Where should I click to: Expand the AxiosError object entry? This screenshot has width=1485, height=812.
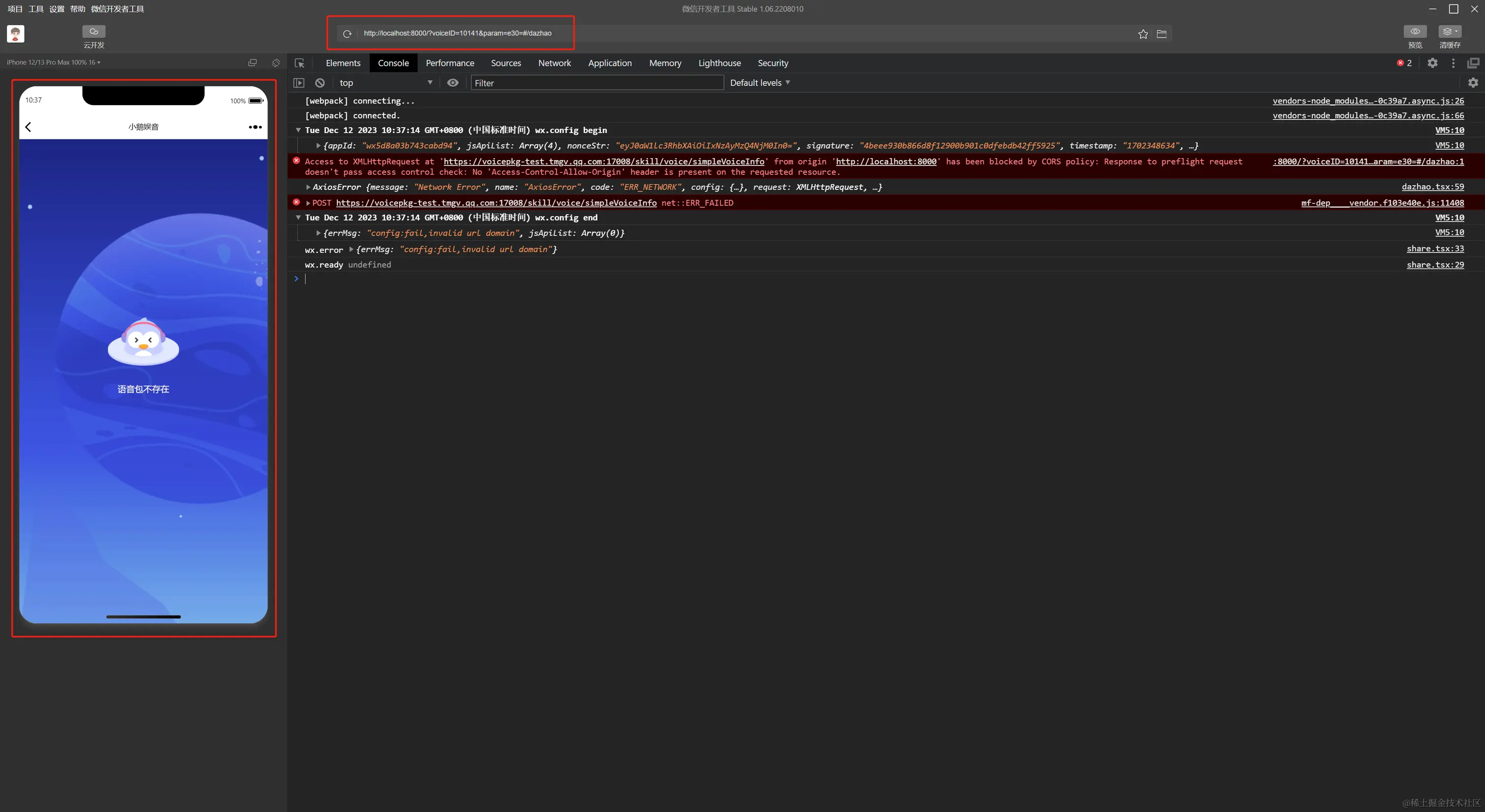point(308,188)
